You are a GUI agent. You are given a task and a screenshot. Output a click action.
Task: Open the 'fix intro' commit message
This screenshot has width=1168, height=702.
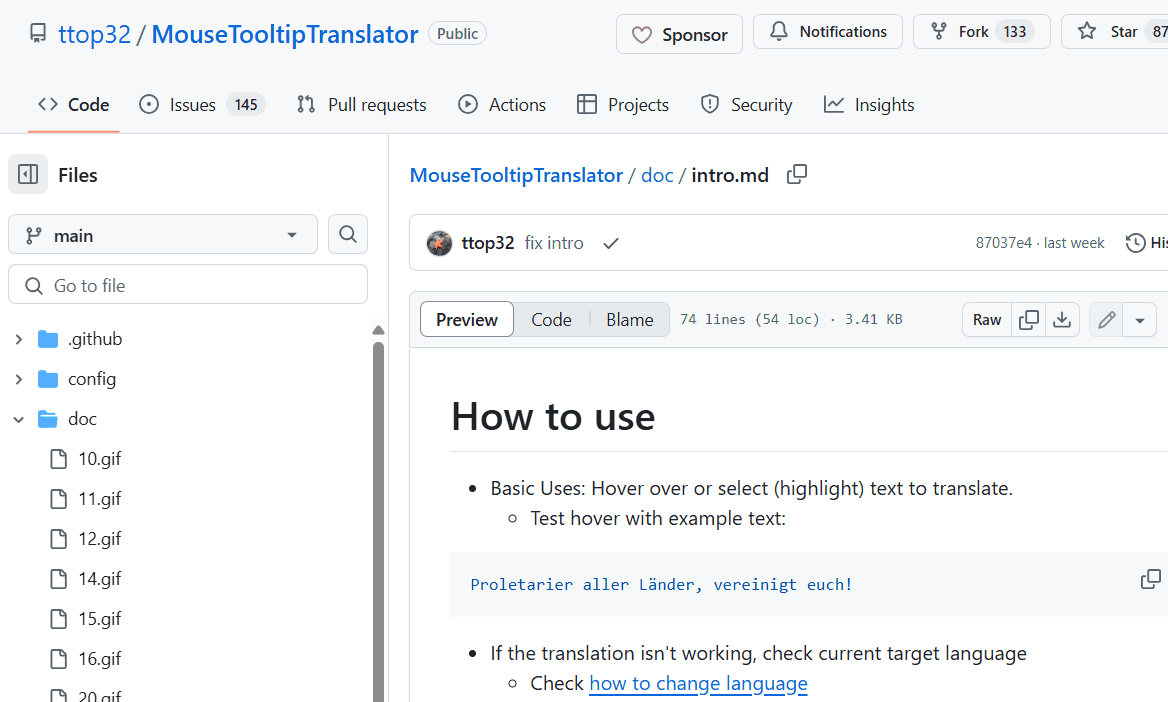click(x=553, y=243)
